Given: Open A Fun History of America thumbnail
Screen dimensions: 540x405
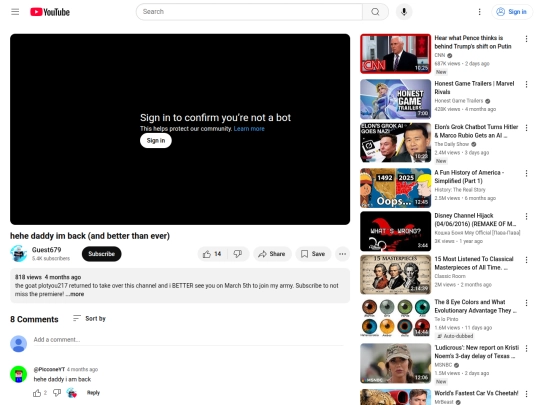Looking at the screenshot, I should (x=395, y=188).
